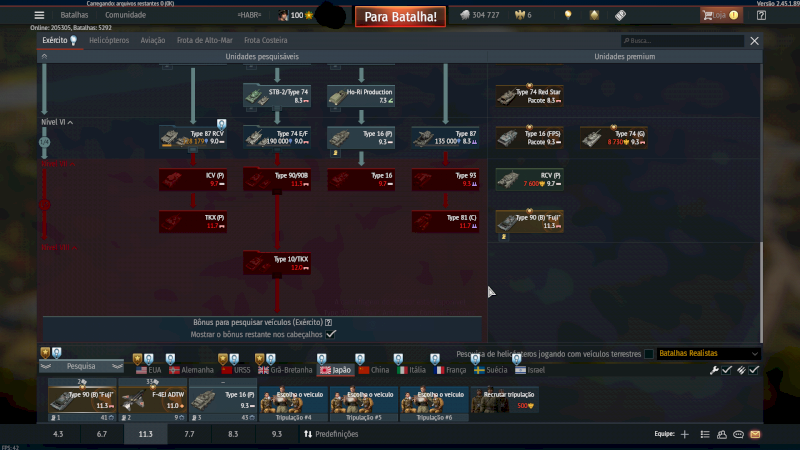The width and height of the screenshot is (800, 450).
Task: Open Comunidade menu
Action: pyautogui.click(x=126, y=15)
